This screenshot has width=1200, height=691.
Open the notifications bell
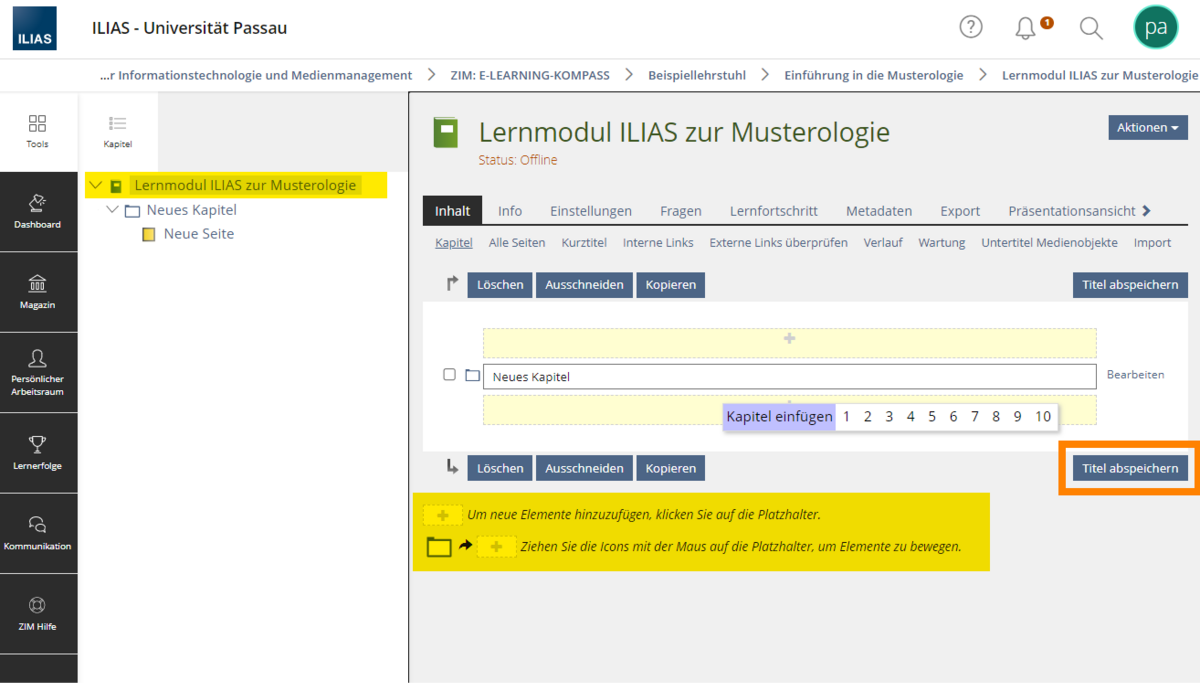[x=1025, y=28]
